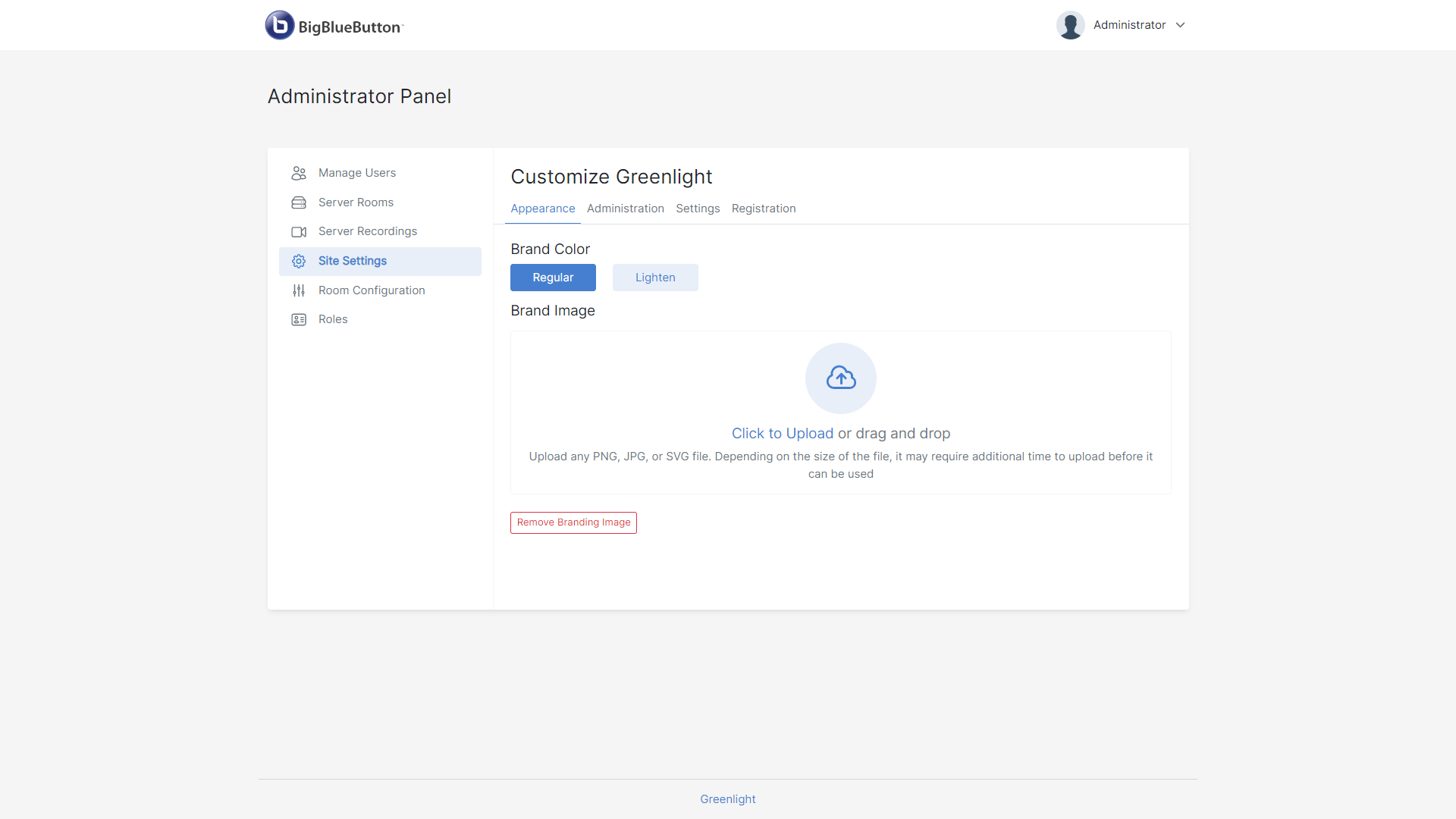The height and width of the screenshot is (819, 1456).
Task: Expand the Administrator account dropdown arrow
Action: [1180, 25]
